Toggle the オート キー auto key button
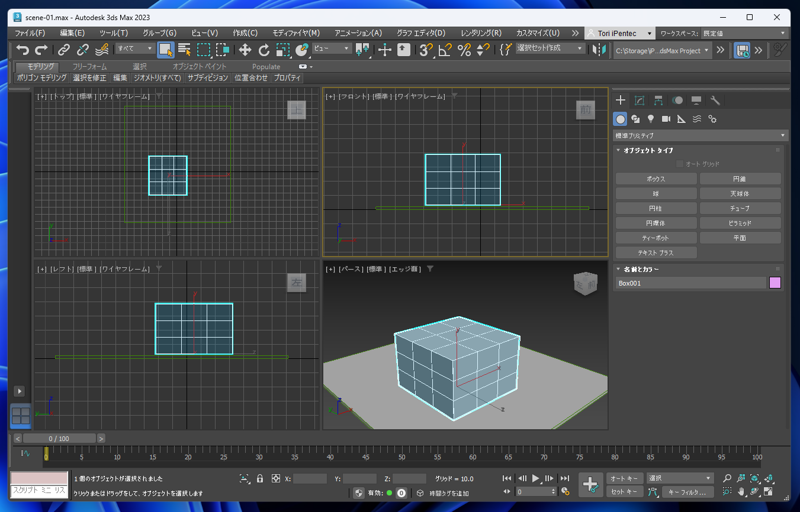Screen dimensions: 800x512 (x=624, y=478)
